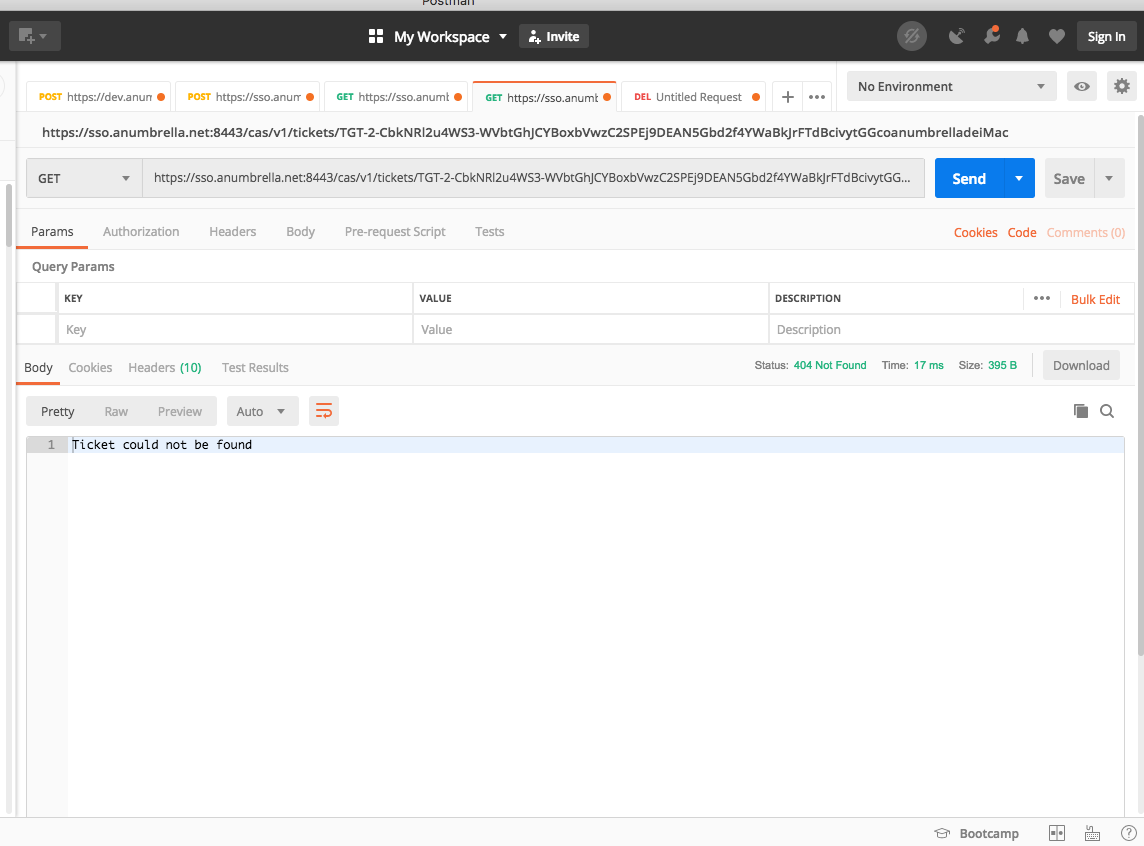Viewport: 1144px width, 846px height.
Task: Open the Auto language dropdown
Action: 262,410
